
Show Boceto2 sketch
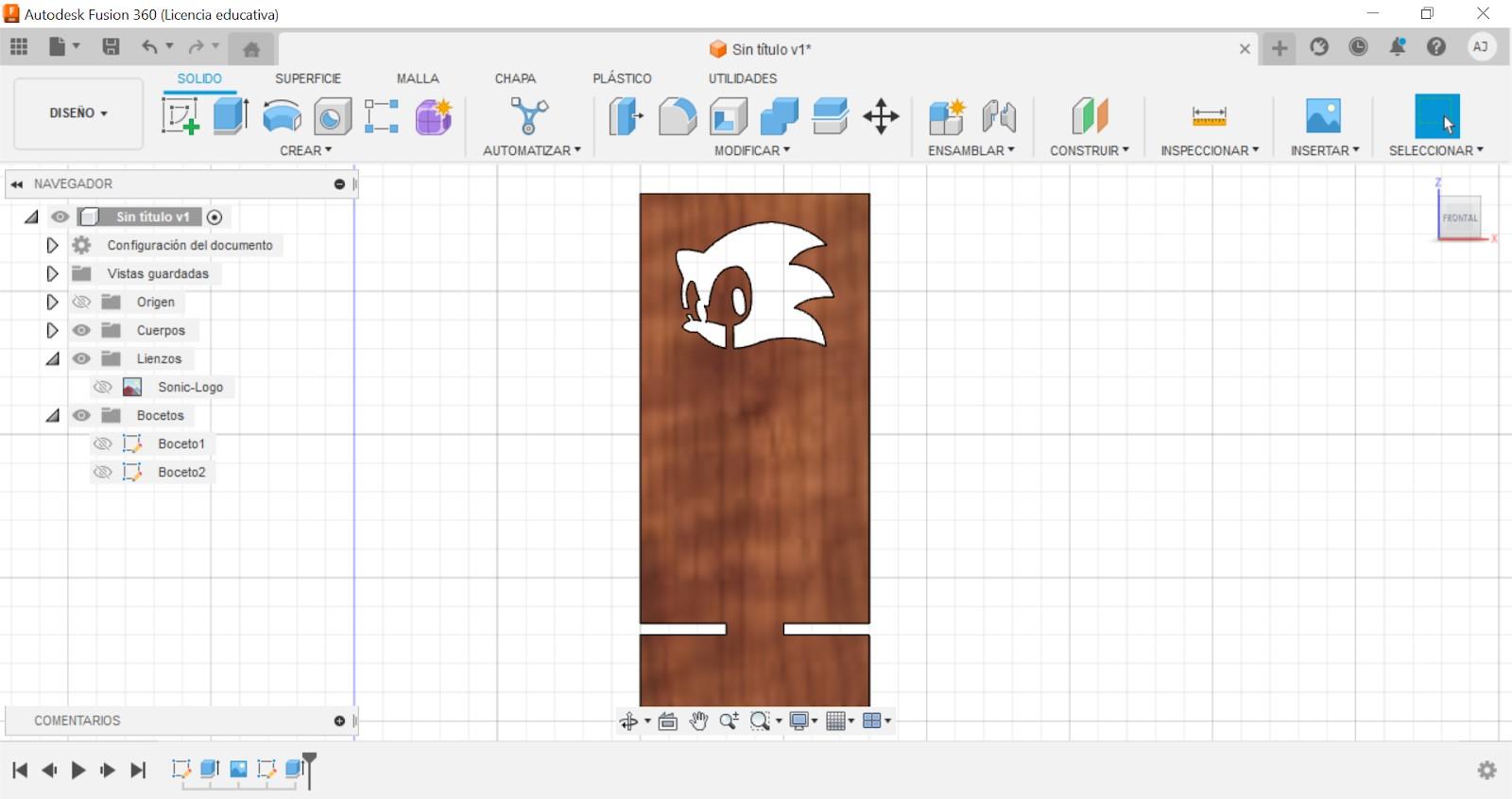pos(103,472)
